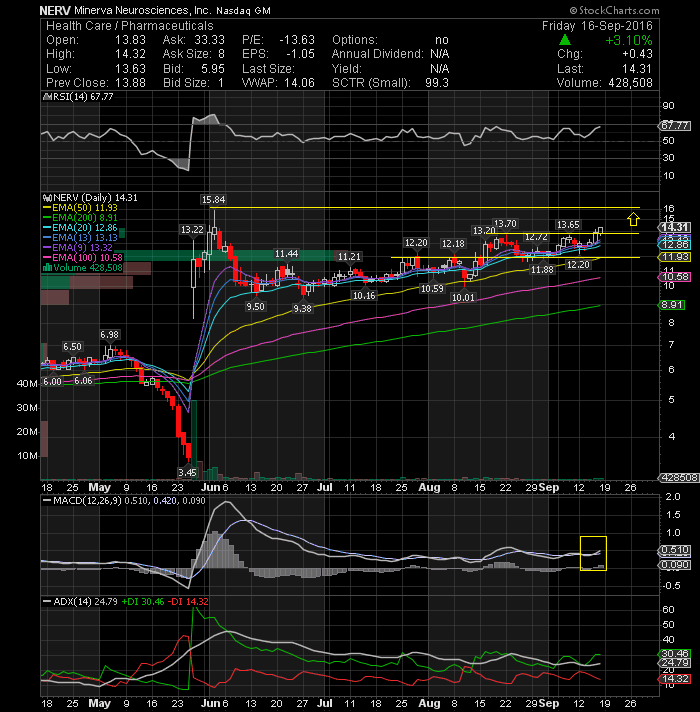Click the 428508 volume tag on right axis

[x=679, y=478]
